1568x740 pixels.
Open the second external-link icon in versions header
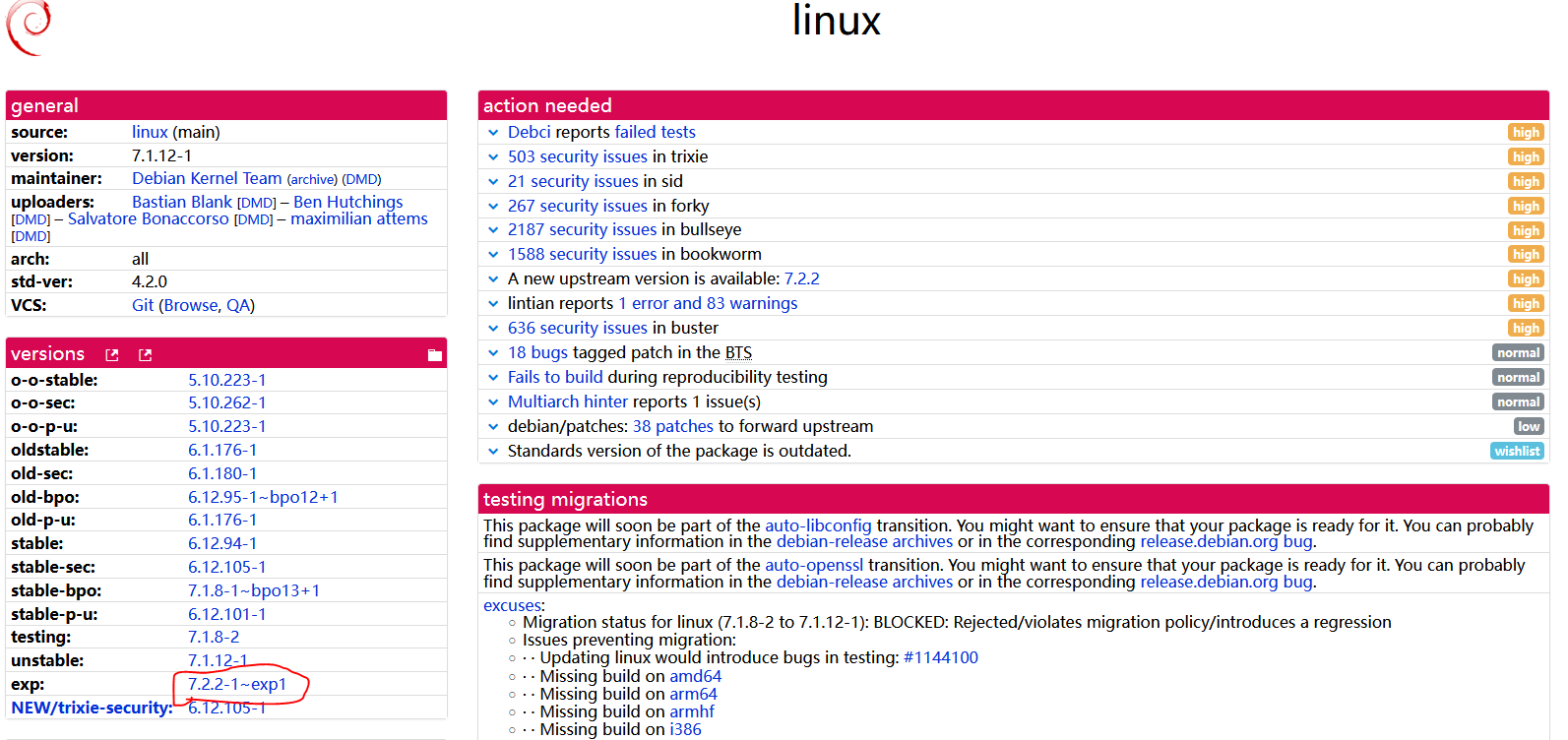pos(146,355)
